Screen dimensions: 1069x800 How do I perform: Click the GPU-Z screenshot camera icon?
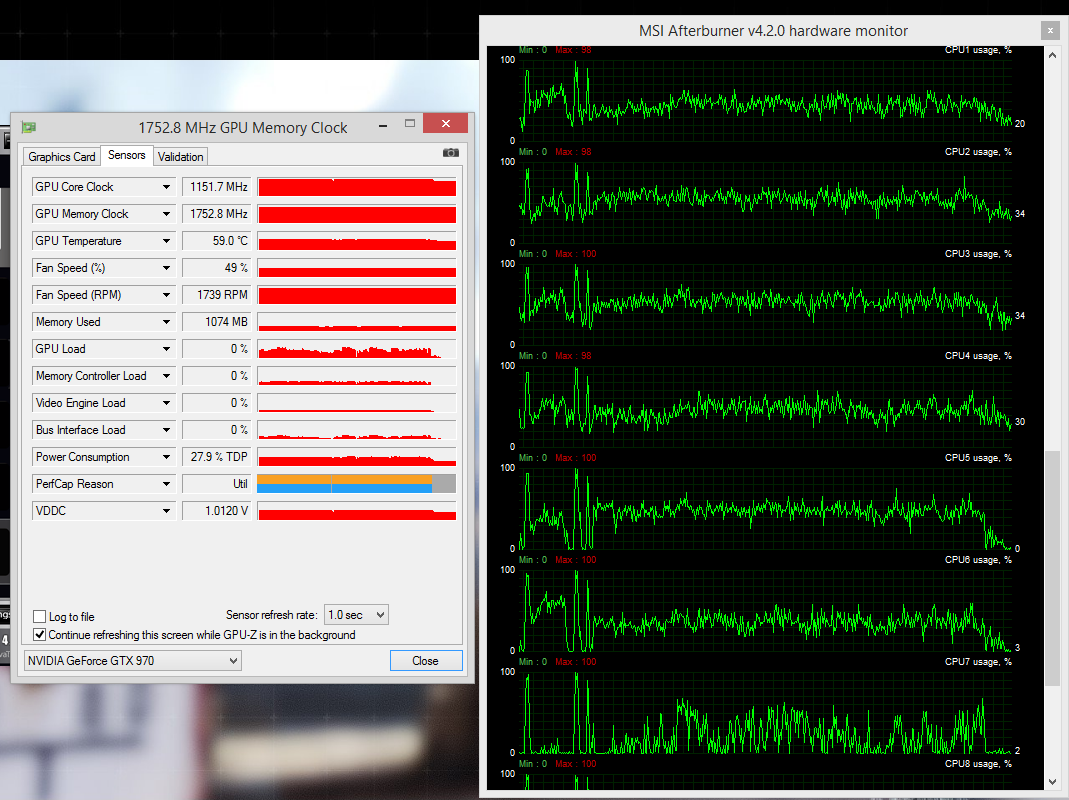(x=451, y=153)
